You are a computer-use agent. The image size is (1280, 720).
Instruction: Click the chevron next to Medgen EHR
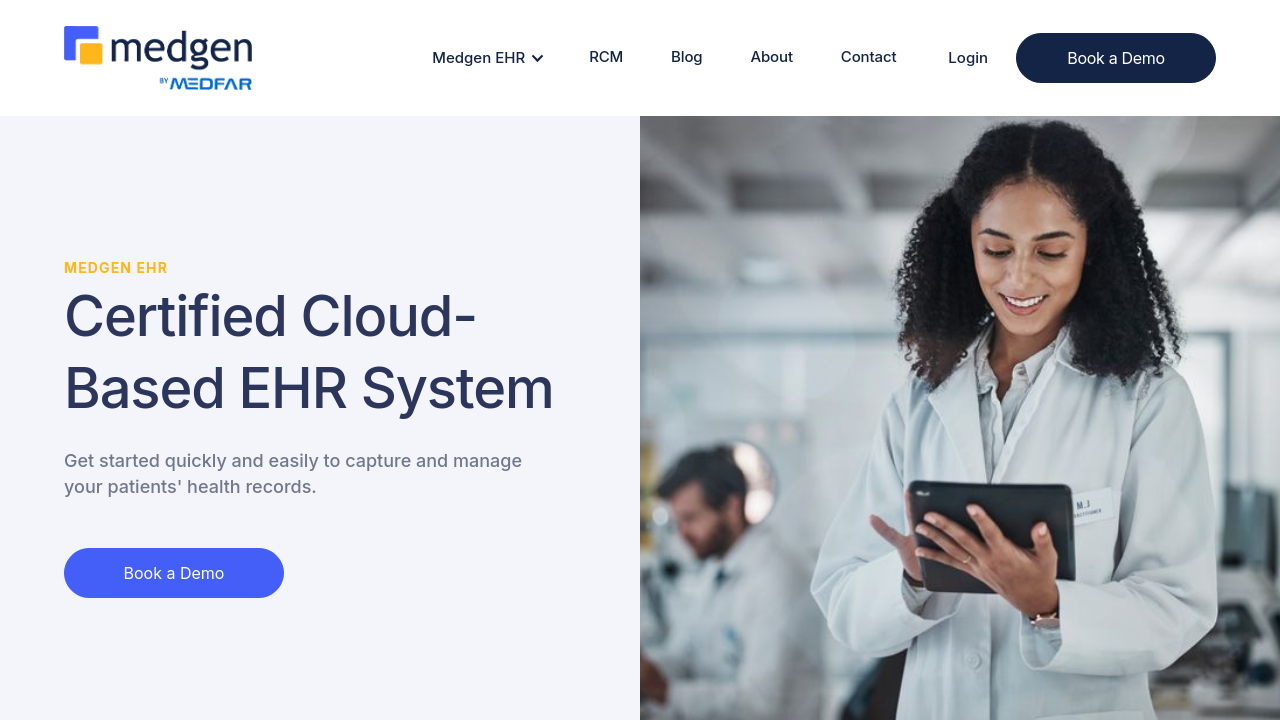point(537,58)
